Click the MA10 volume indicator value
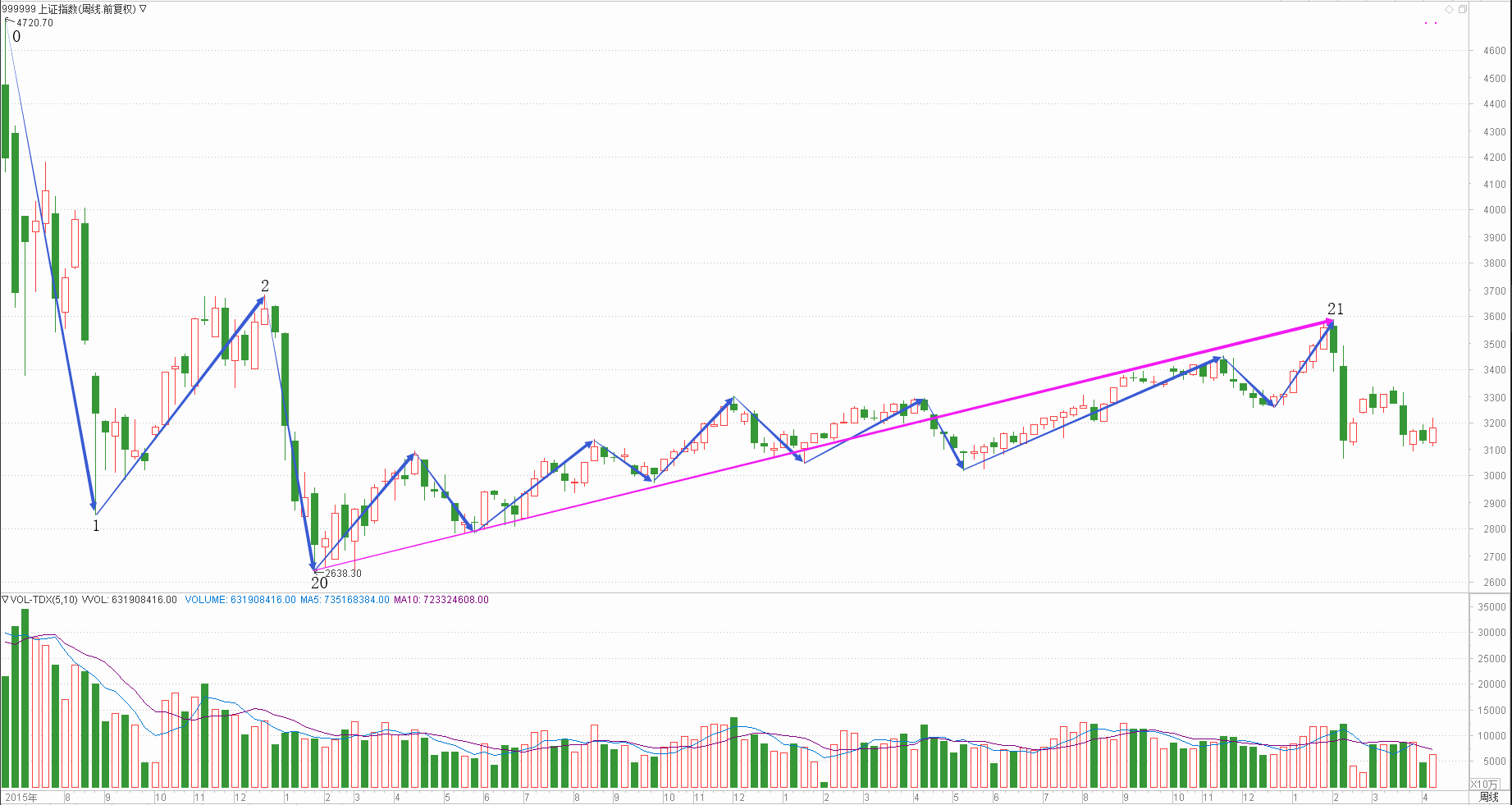Screen dimensions: 1512x805 [x=441, y=600]
